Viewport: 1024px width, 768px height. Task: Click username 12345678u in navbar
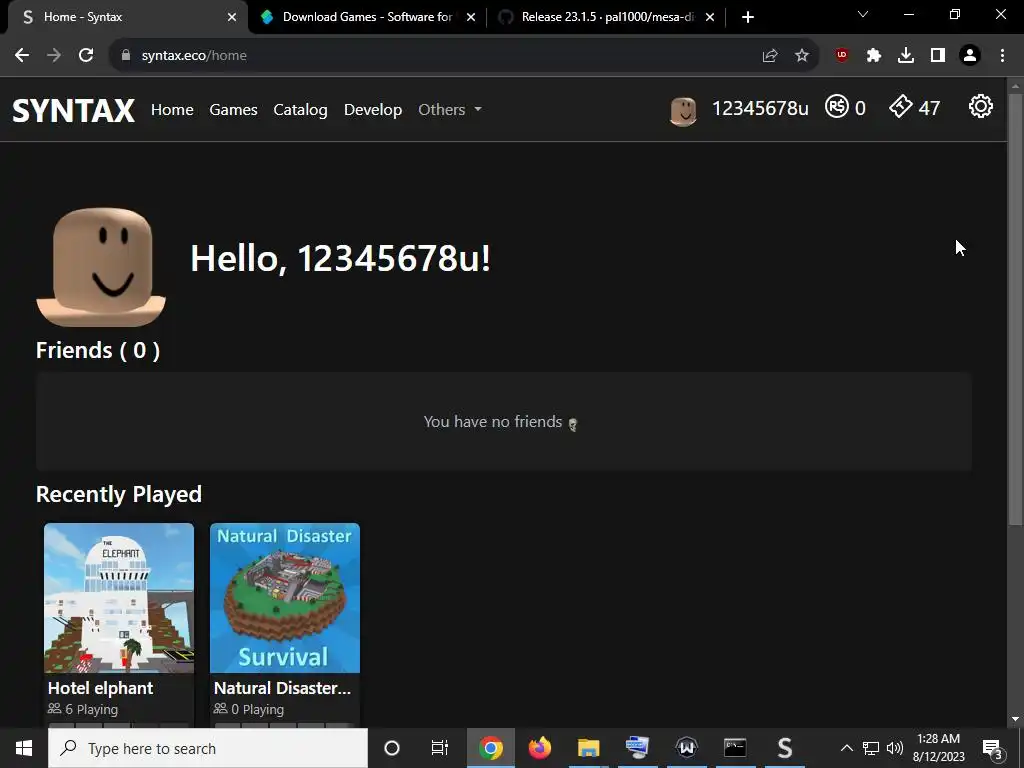pyautogui.click(x=760, y=108)
